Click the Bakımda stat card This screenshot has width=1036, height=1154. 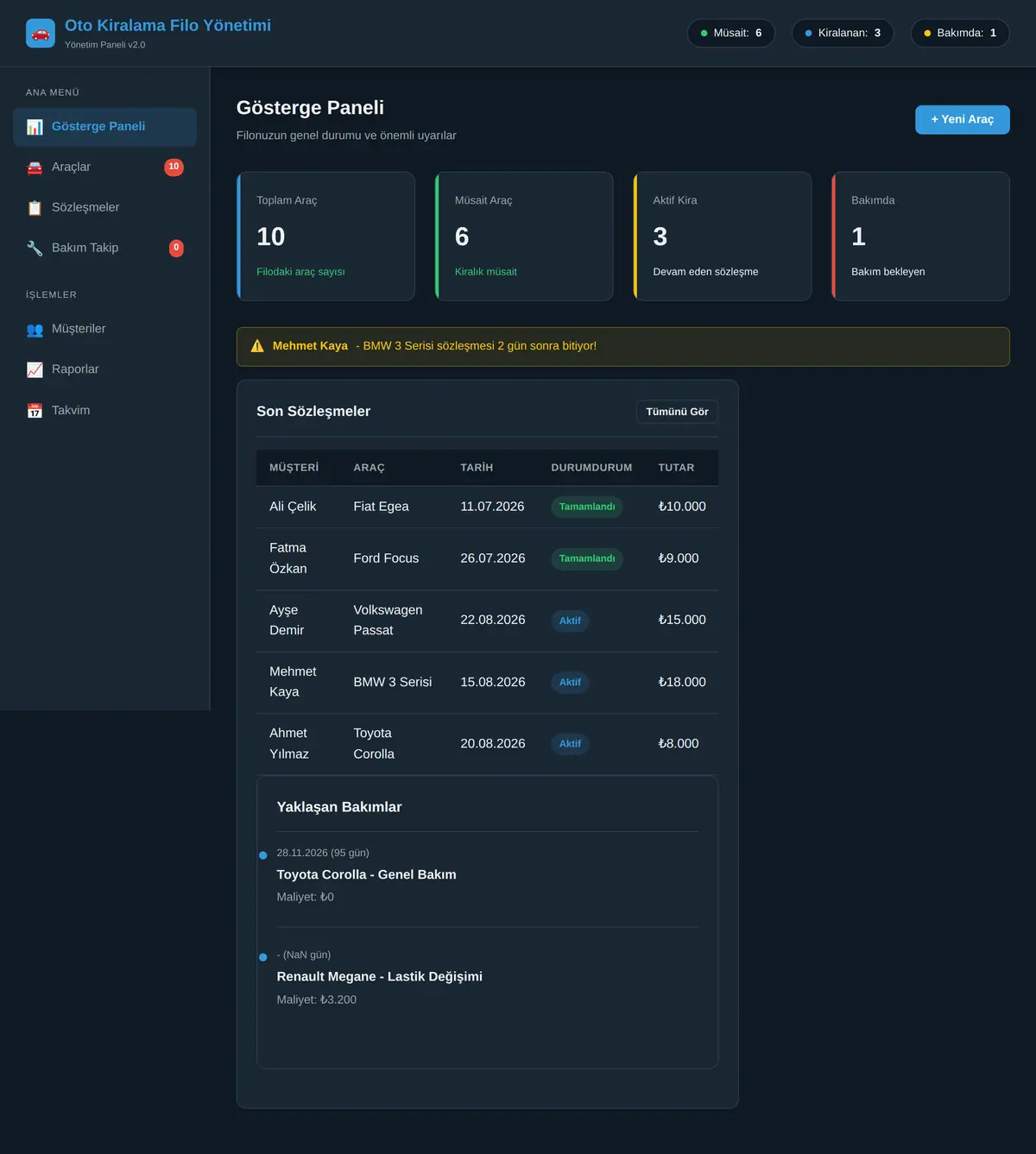[920, 236]
